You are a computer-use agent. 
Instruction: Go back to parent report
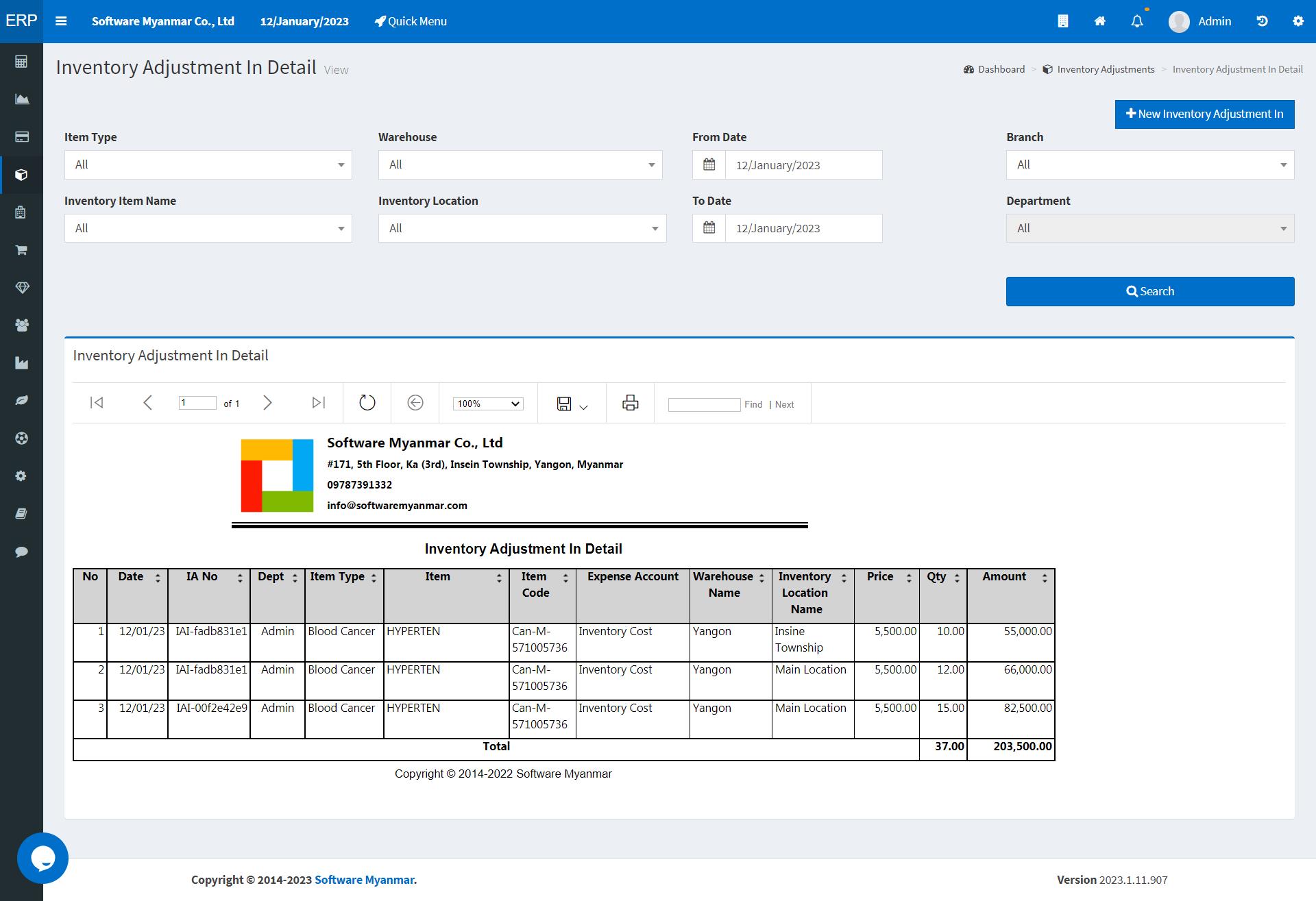point(415,403)
